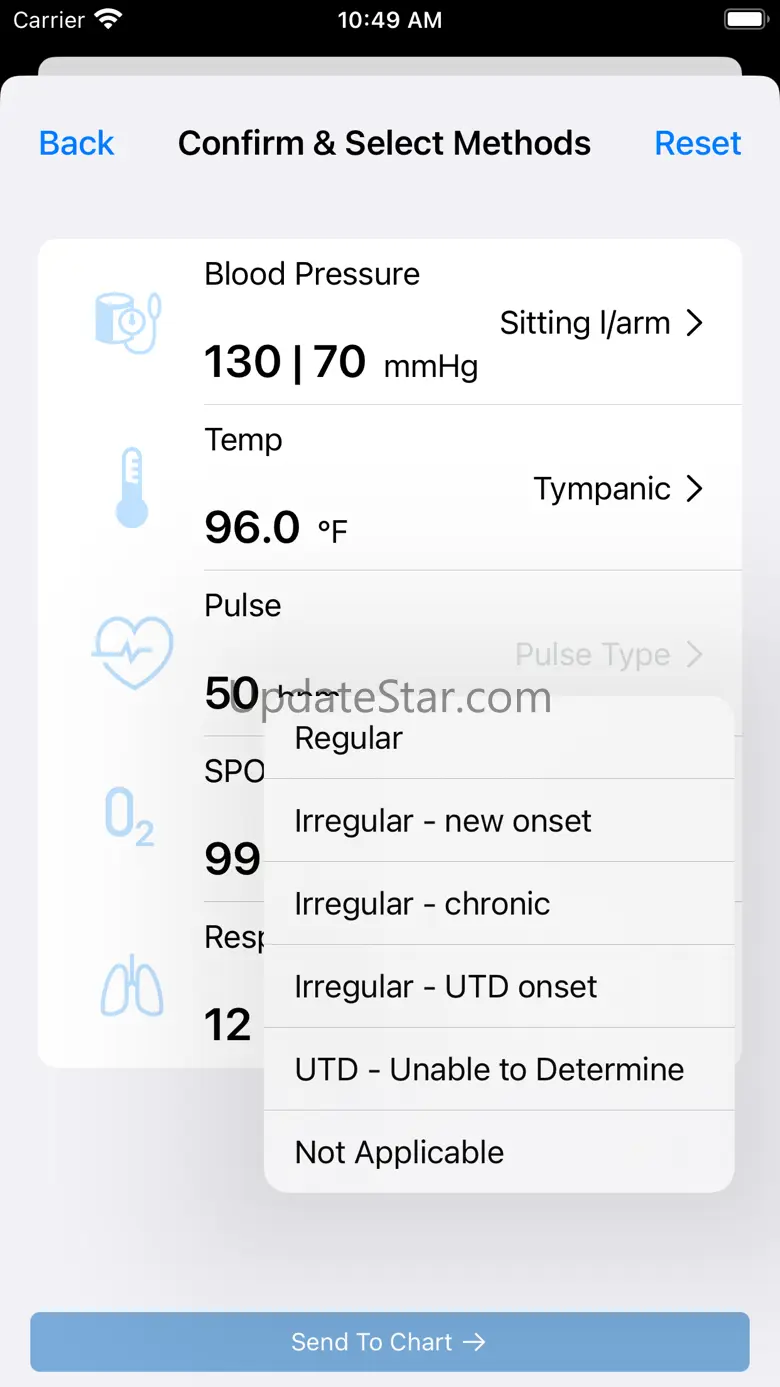The width and height of the screenshot is (780, 1387).
Task: Pick Irregular - chronic from the list
Action: coord(498,904)
